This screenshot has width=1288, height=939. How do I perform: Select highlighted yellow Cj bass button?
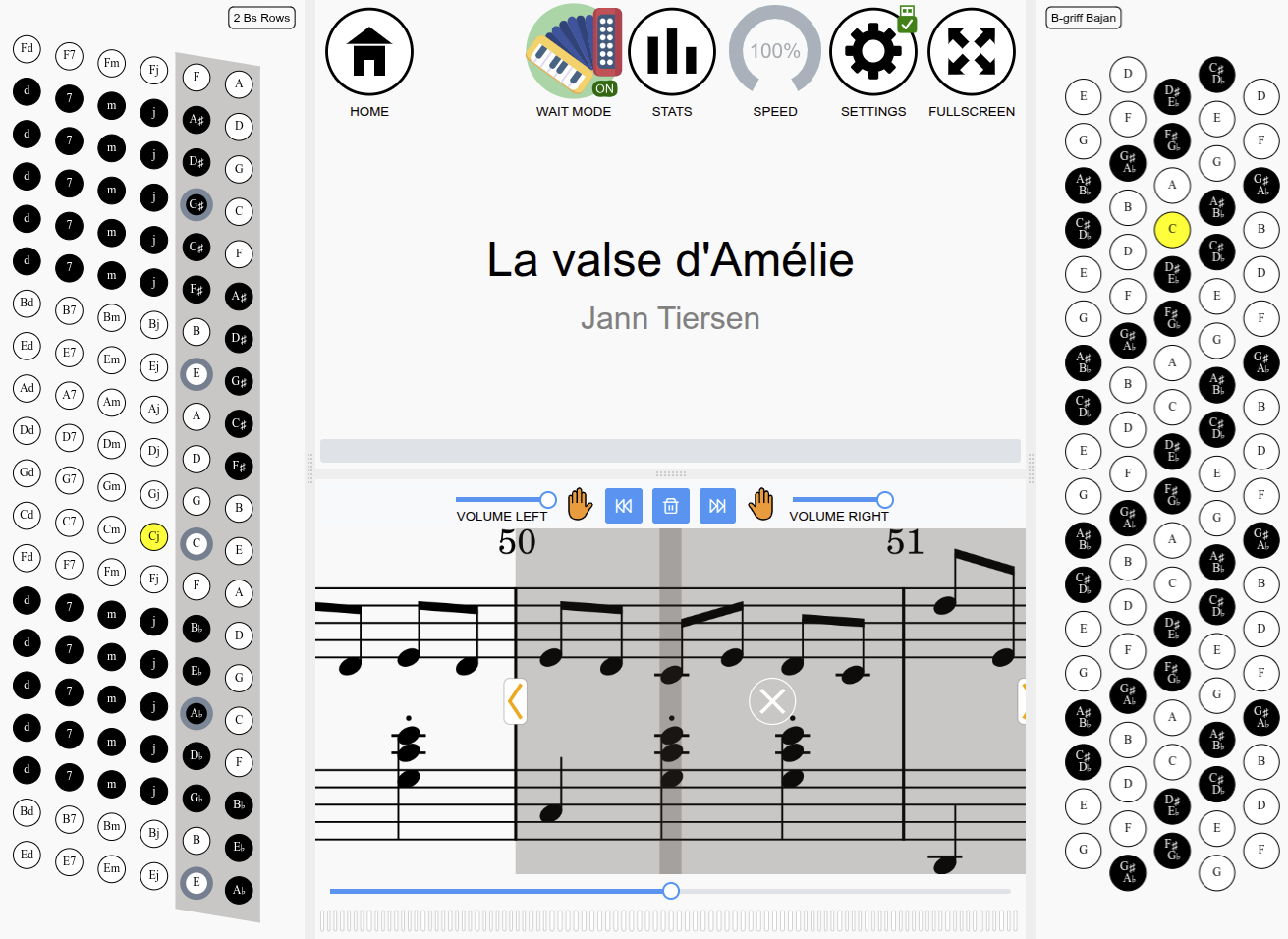tap(154, 537)
